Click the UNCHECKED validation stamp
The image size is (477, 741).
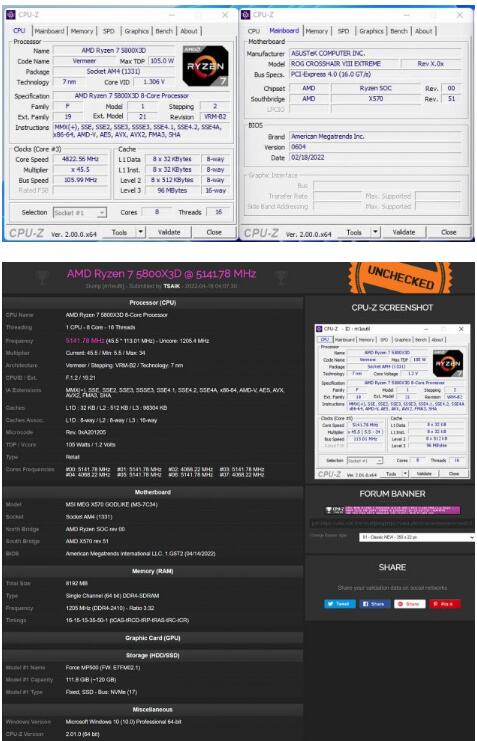[400, 278]
